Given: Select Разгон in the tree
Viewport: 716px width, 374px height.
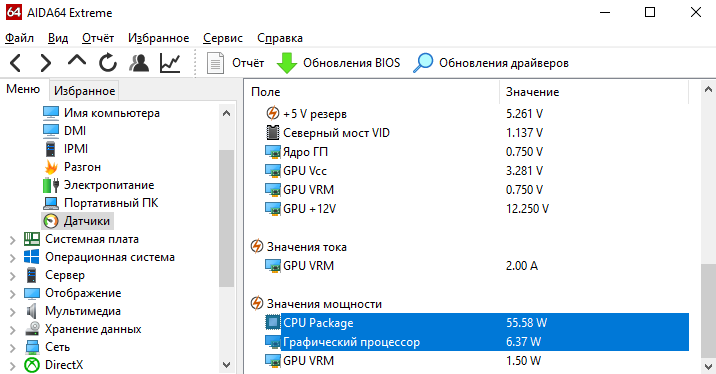Looking at the screenshot, I should point(82,167).
